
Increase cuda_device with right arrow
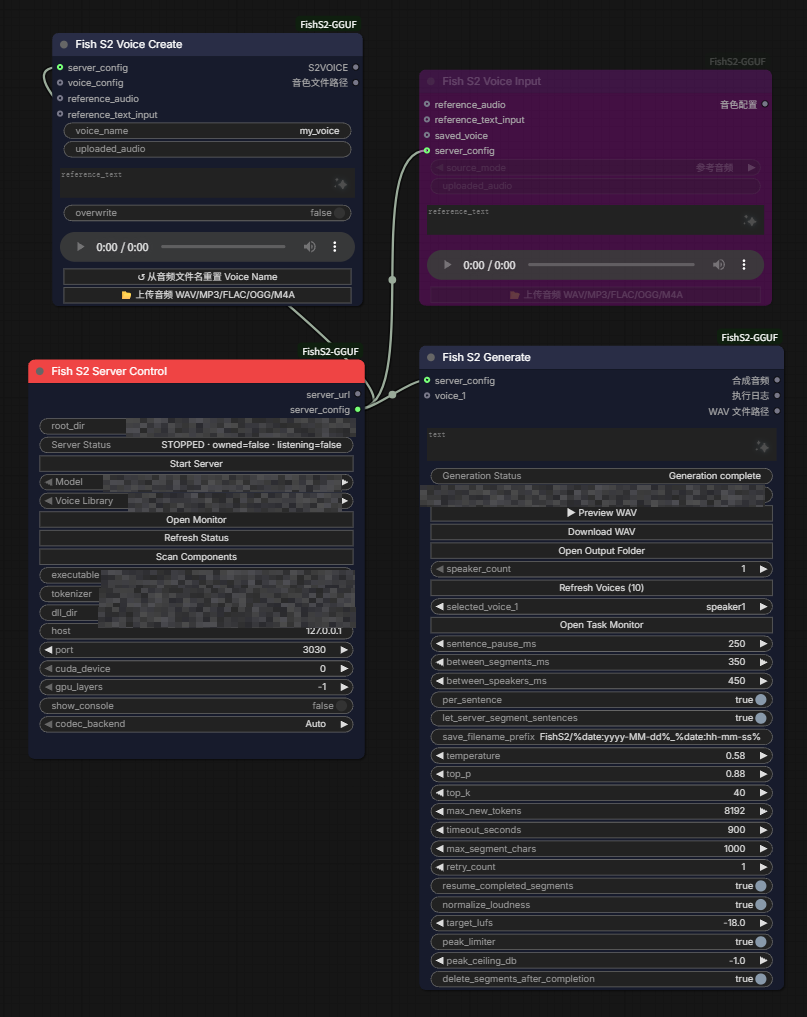(x=344, y=669)
